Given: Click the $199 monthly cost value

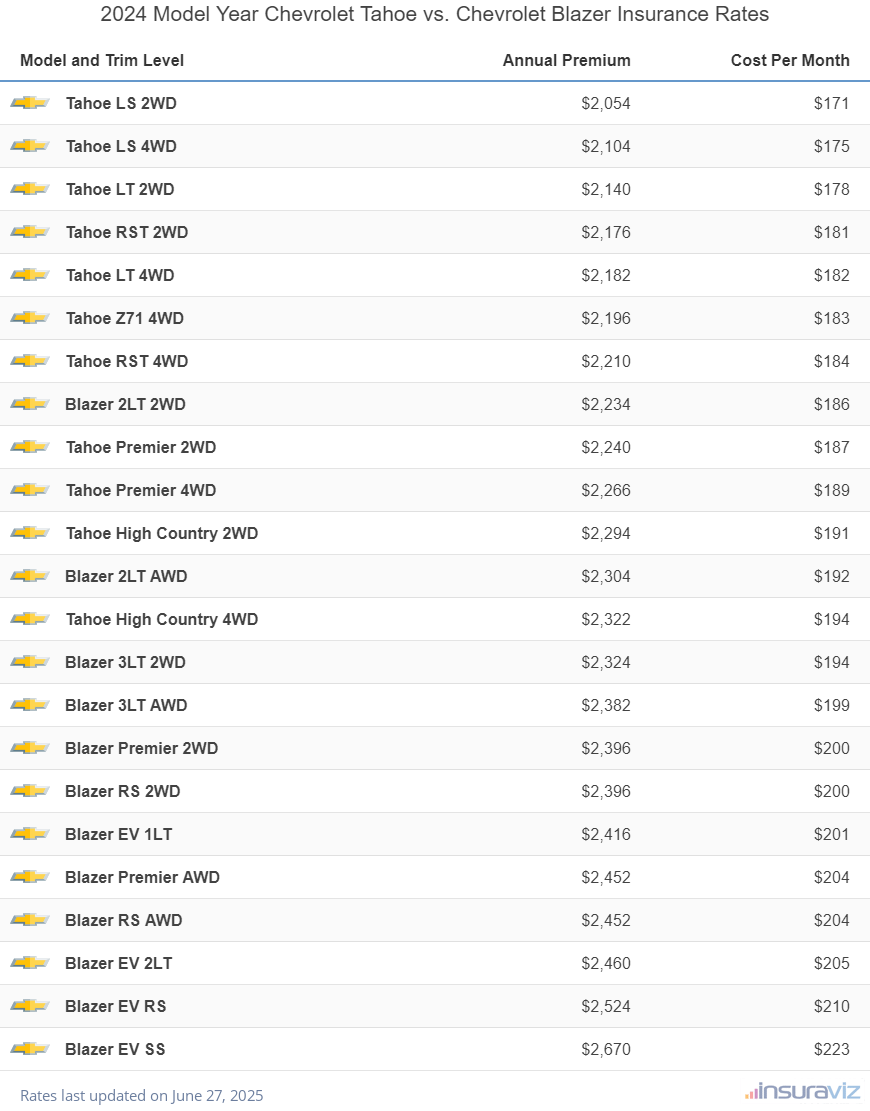Looking at the screenshot, I should tap(832, 705).
